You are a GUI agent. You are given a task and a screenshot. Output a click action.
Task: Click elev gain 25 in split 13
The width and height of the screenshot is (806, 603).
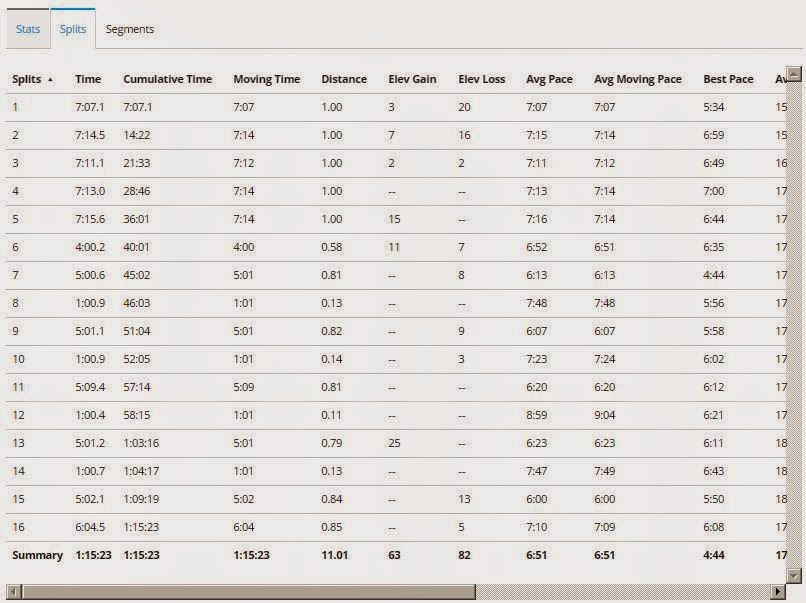[394, 443]
